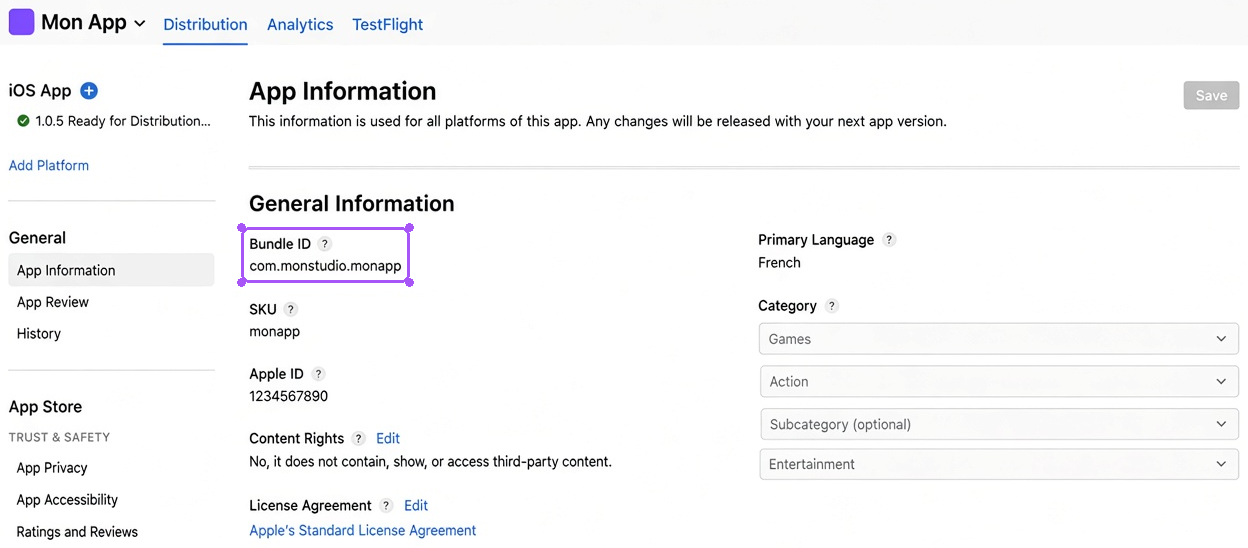Screen dimensions: 1248x548
Task: Click the General Information heading
Action: pos(351,203)
